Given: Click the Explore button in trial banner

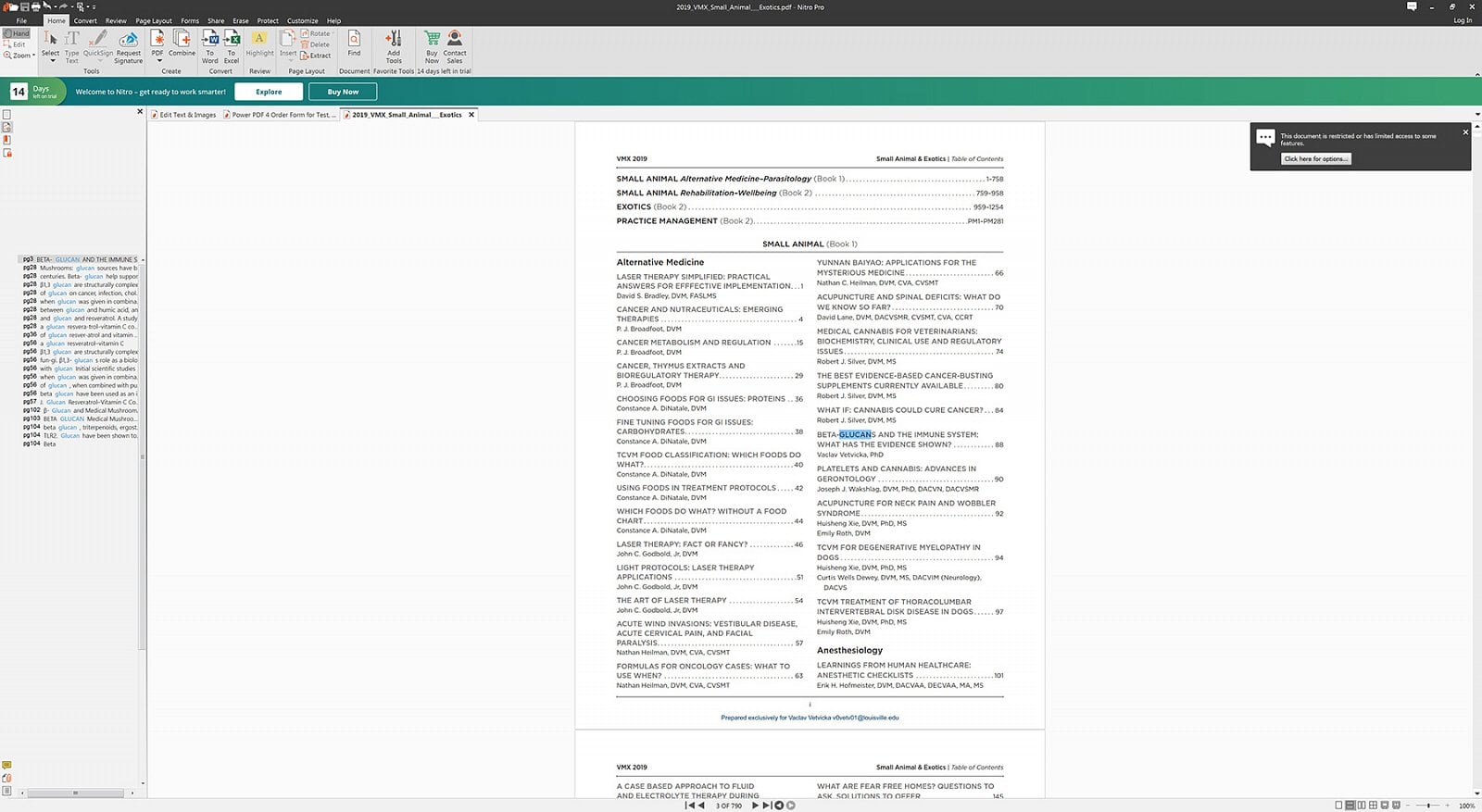Looking at the screenshot, I should pos(269,92).
